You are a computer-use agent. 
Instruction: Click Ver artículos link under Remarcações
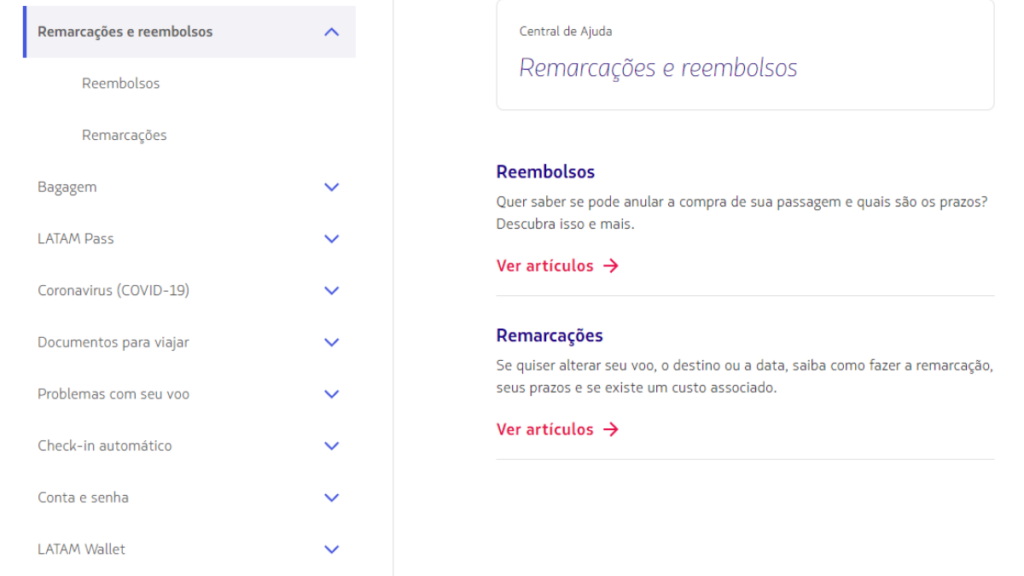[545, 430]
